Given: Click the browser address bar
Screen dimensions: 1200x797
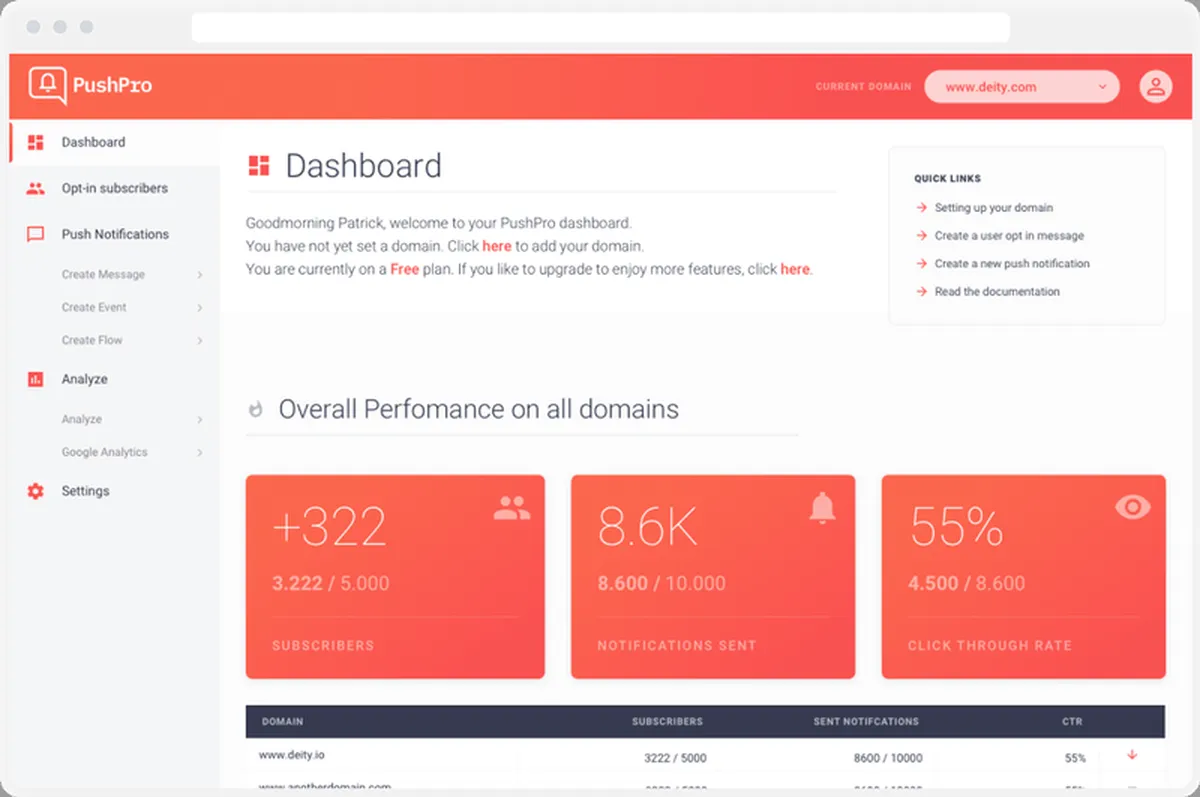Looking at the screenshot, I should coord(600,27).
